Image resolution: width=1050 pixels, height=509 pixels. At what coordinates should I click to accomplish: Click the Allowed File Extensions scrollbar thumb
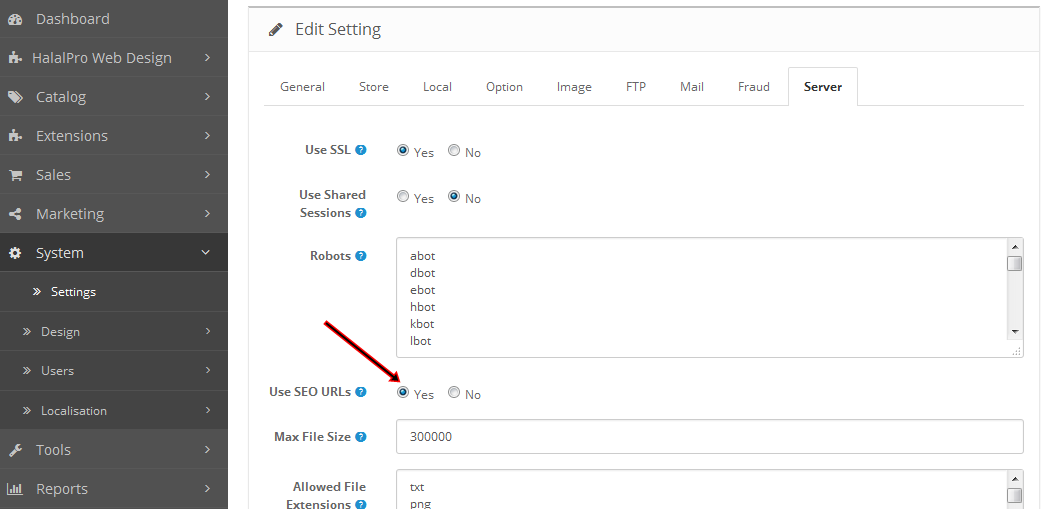1015,495
